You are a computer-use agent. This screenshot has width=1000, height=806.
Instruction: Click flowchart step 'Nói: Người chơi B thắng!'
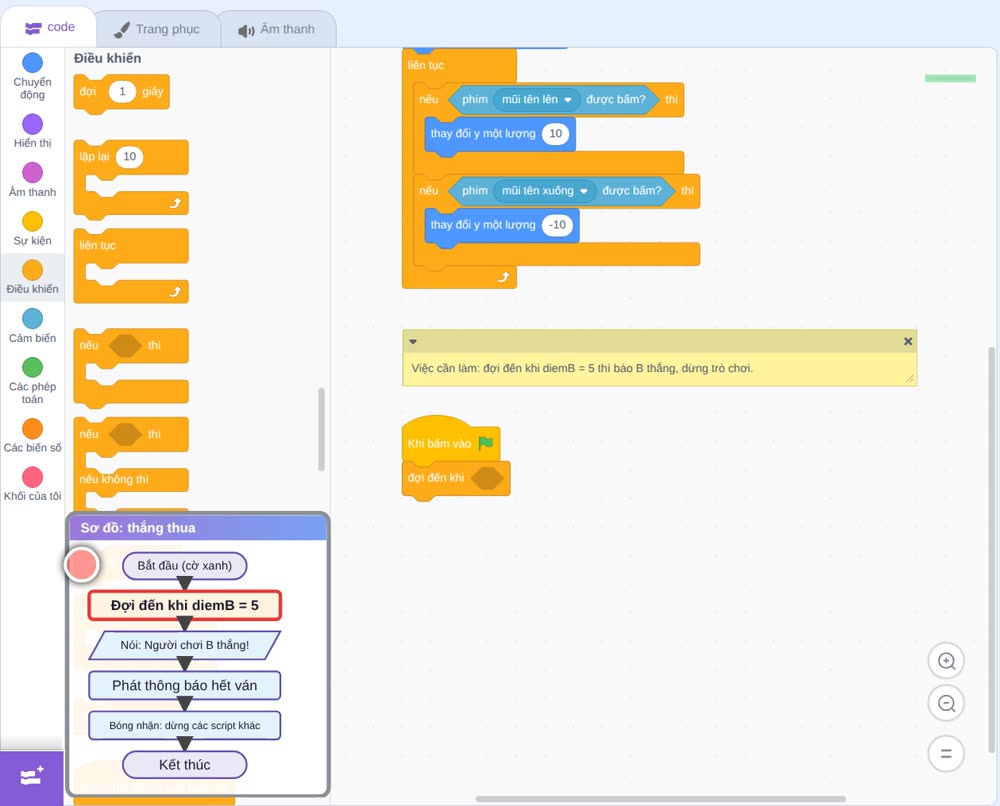pos(184,645)
